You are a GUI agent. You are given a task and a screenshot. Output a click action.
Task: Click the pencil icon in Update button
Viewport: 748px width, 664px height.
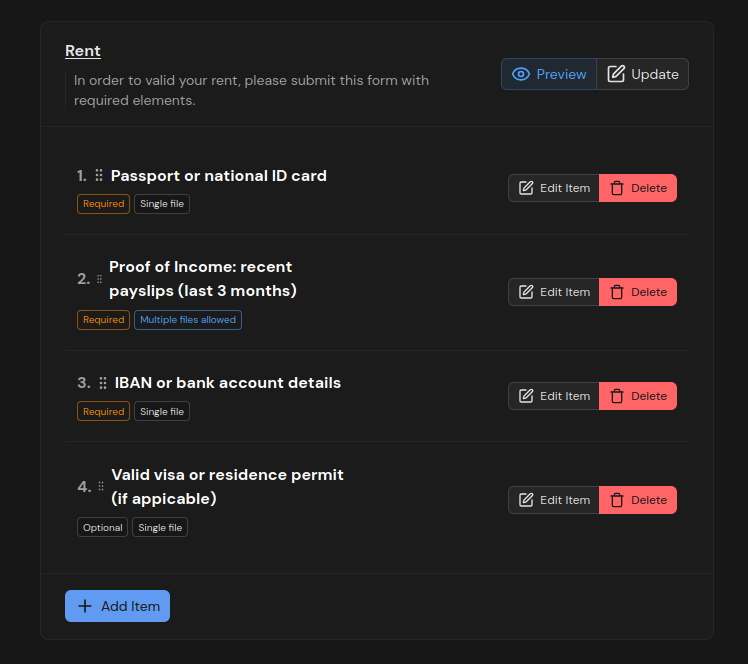point(616,74)
